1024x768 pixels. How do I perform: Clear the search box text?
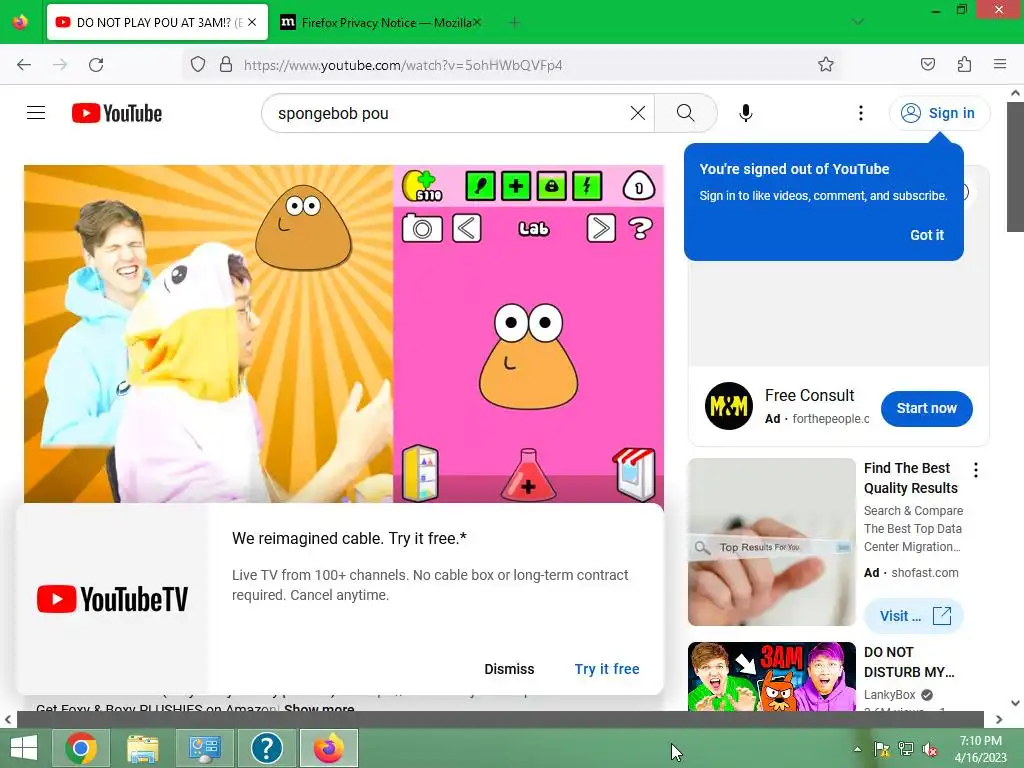637,113
